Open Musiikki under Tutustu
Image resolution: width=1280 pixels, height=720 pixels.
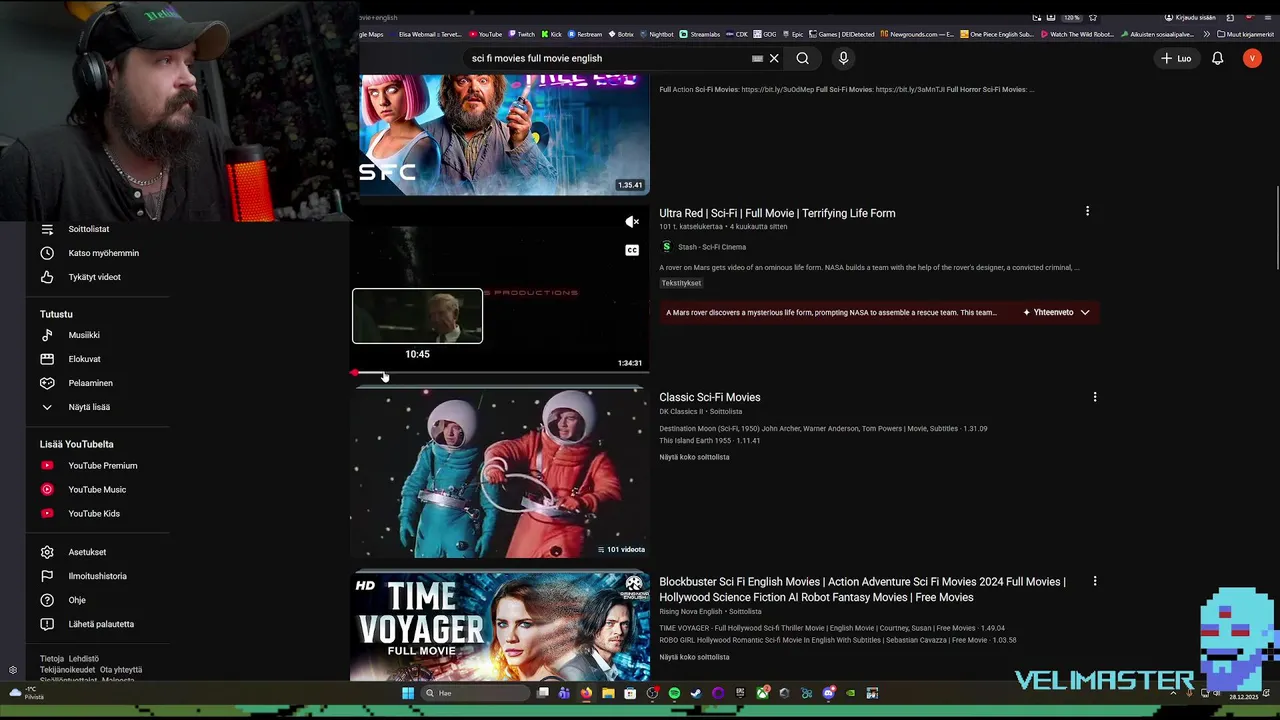tap(84, 335)
